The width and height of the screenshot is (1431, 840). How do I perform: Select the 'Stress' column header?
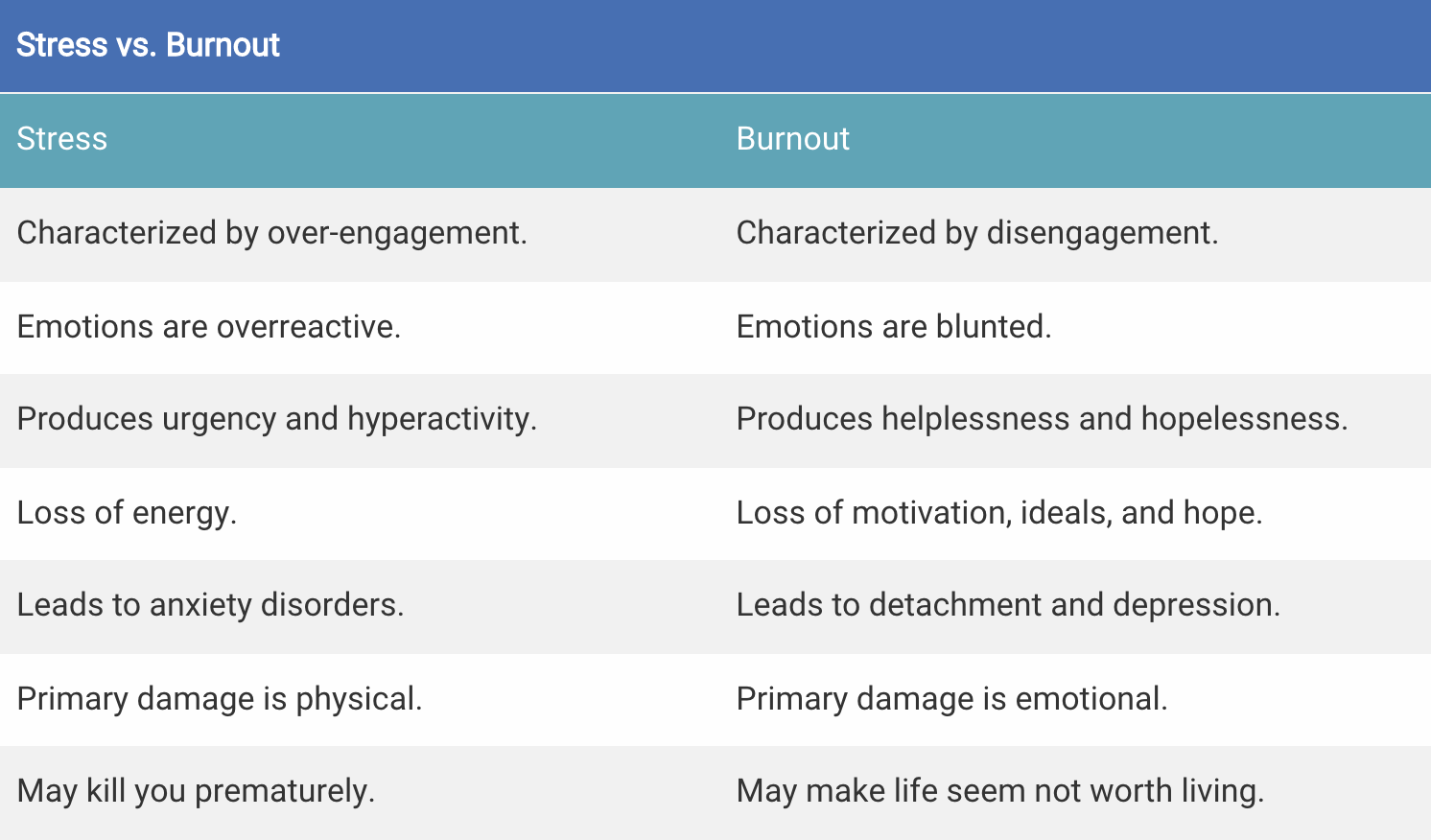click(x=62, y=139)
